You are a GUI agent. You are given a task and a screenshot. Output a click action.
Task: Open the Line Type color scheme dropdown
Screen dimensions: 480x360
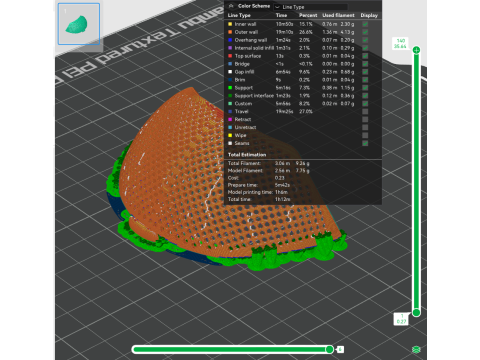[310, 7]
